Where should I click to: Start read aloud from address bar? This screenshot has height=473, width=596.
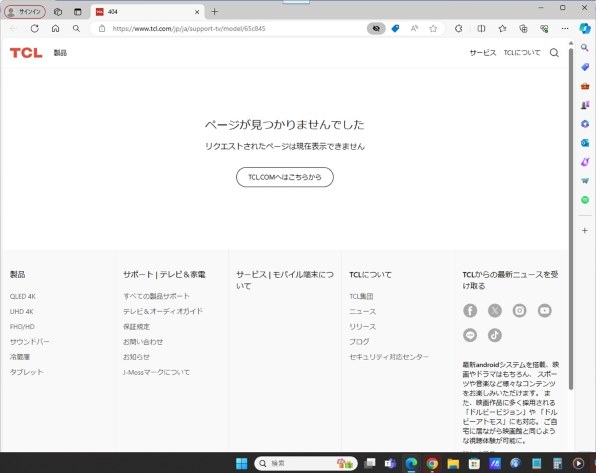(x=414, y=29)
